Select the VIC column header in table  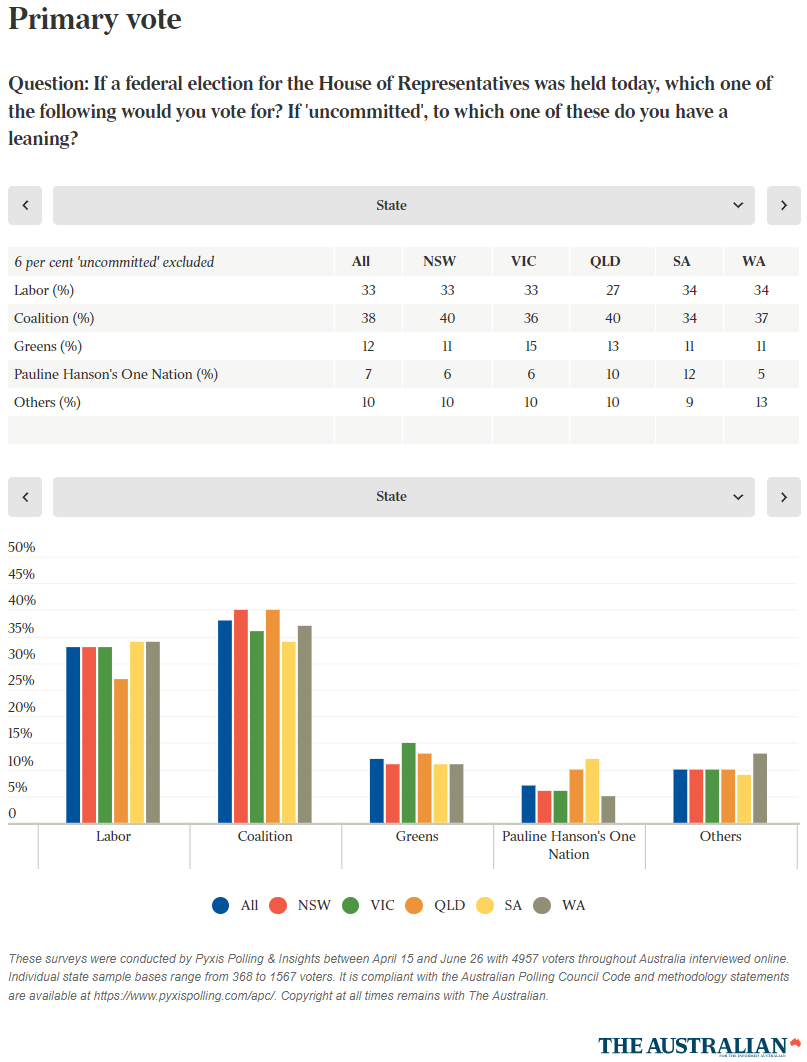click(523, 262)
